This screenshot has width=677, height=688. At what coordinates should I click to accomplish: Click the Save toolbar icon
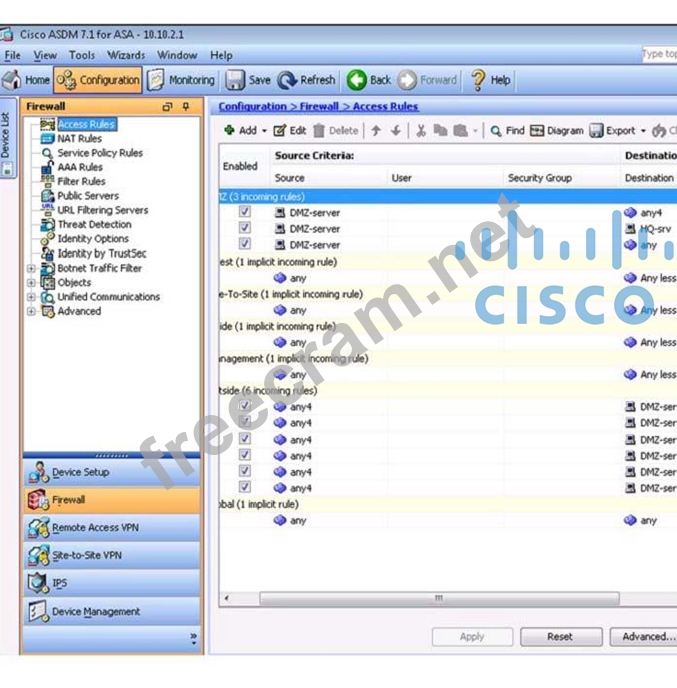point(235,80)
